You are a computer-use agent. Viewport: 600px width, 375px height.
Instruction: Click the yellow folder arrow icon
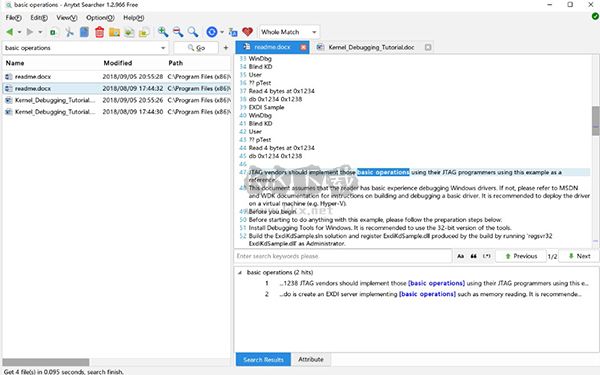tap(144, 32)
